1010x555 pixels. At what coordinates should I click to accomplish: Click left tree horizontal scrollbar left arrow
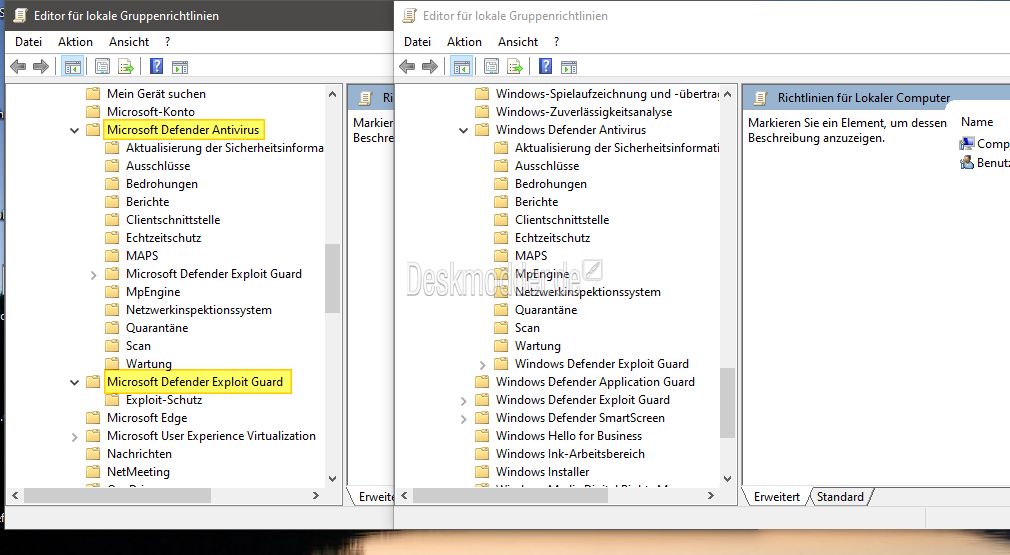15,496
